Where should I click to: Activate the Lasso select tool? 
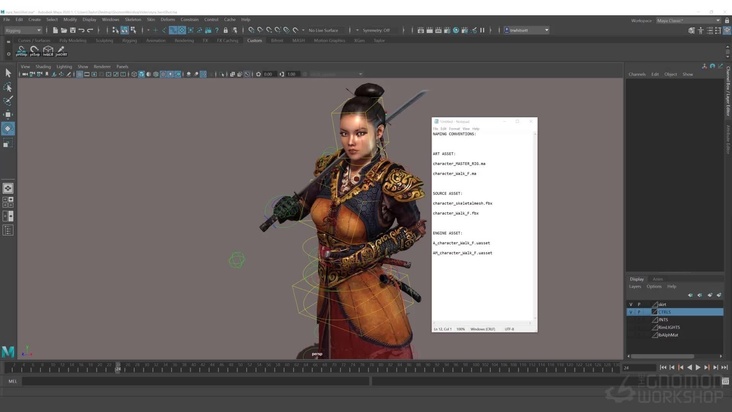point(8,87)
